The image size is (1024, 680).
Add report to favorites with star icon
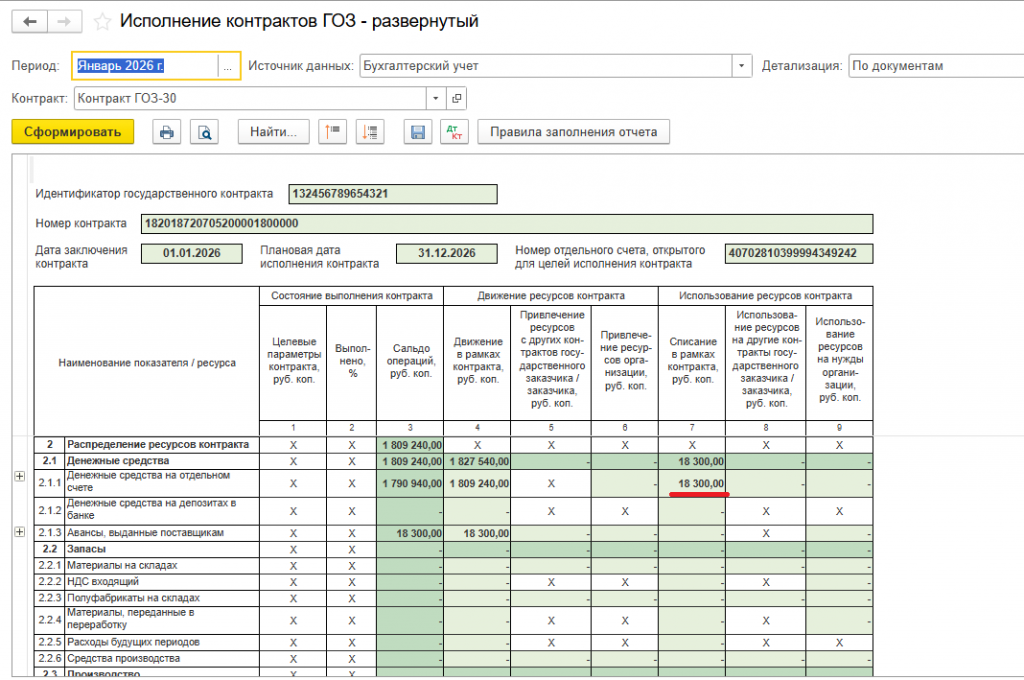[102, 22]
